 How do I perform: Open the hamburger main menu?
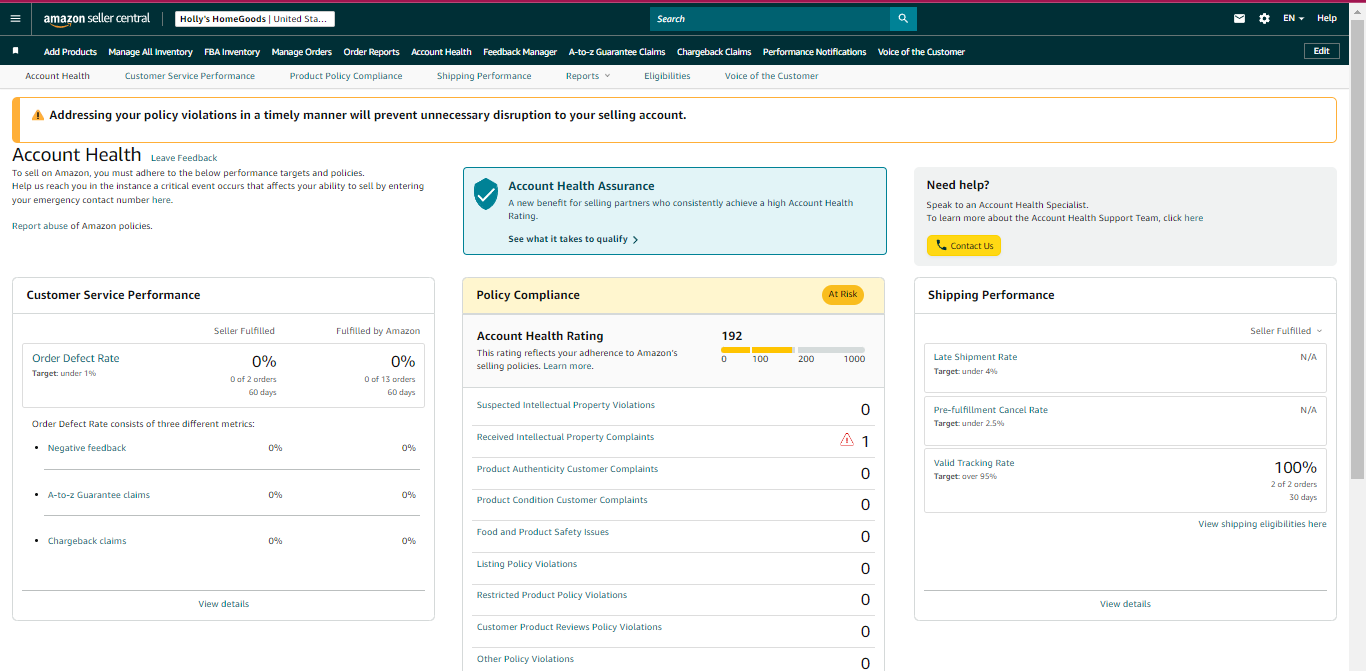pyautogui.click(x=15, y=18)
